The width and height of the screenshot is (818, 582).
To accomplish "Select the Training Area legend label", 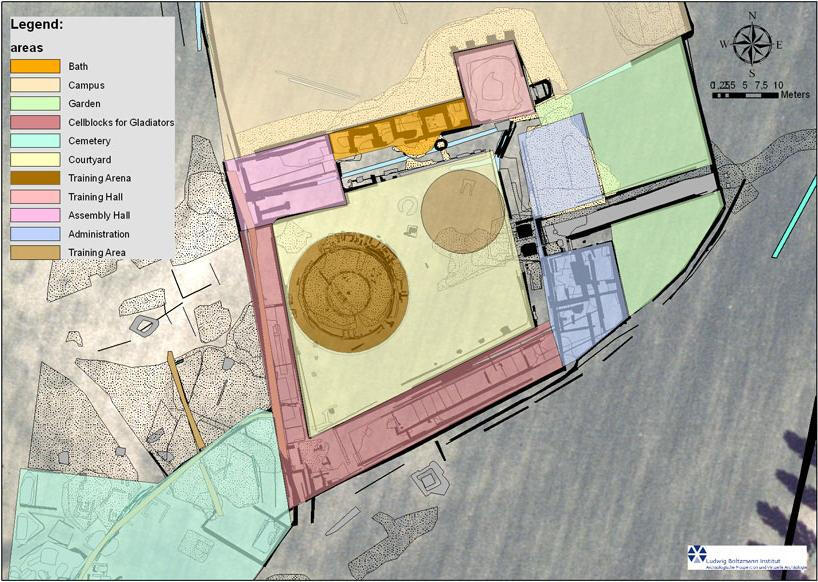I will tap(97, 252).
